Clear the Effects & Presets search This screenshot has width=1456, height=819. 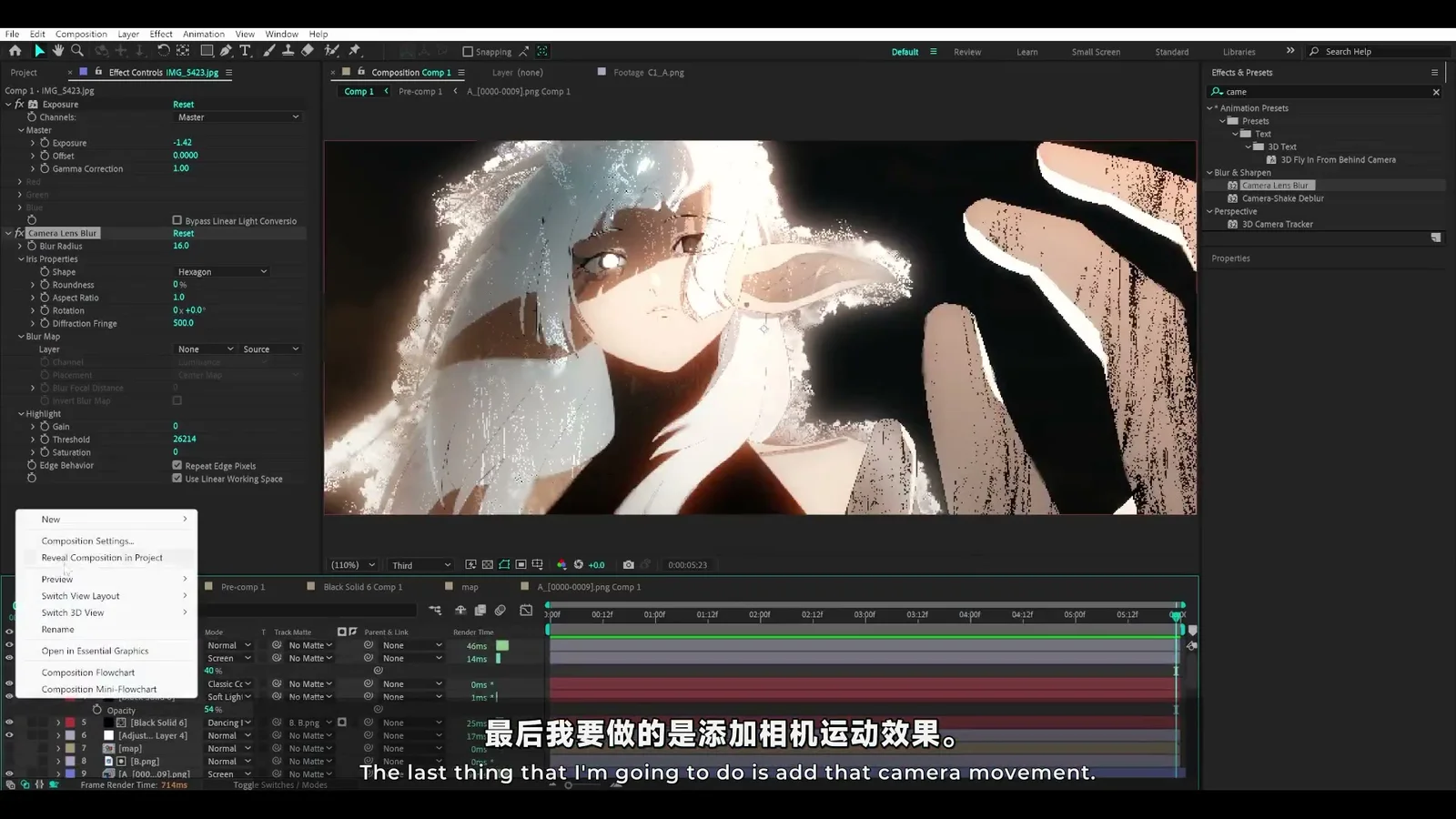(x=1436, y=92)
